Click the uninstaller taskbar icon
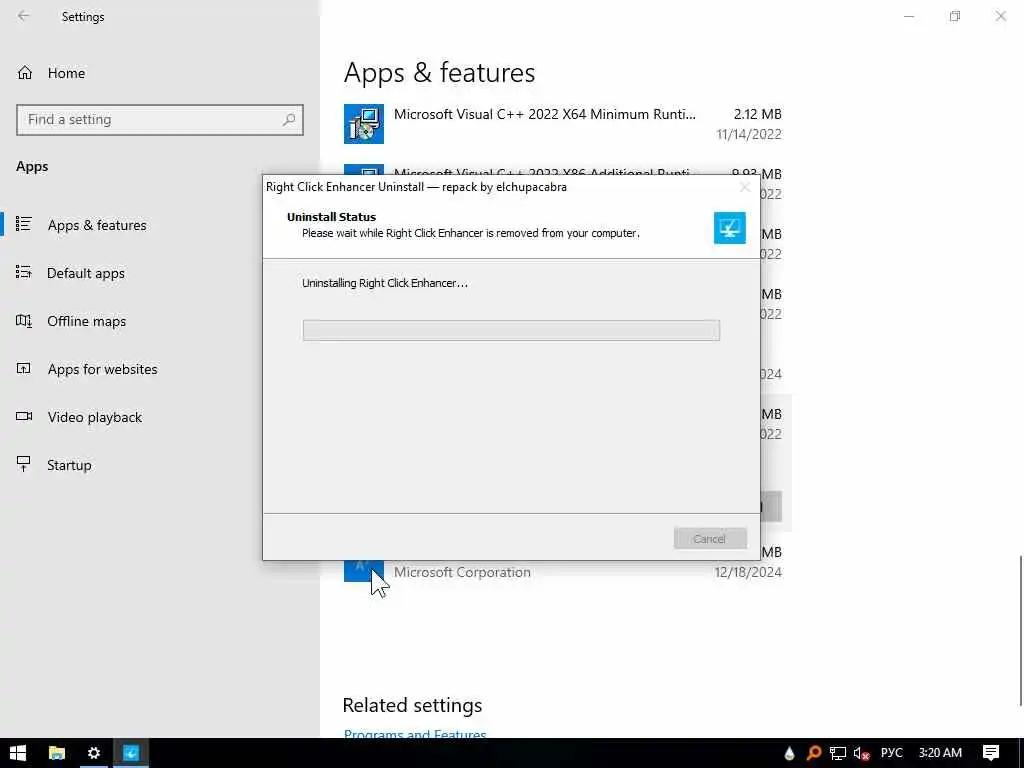Image resolution: width=1024 pixels, height=768 pixels. [x=131, y=753]
